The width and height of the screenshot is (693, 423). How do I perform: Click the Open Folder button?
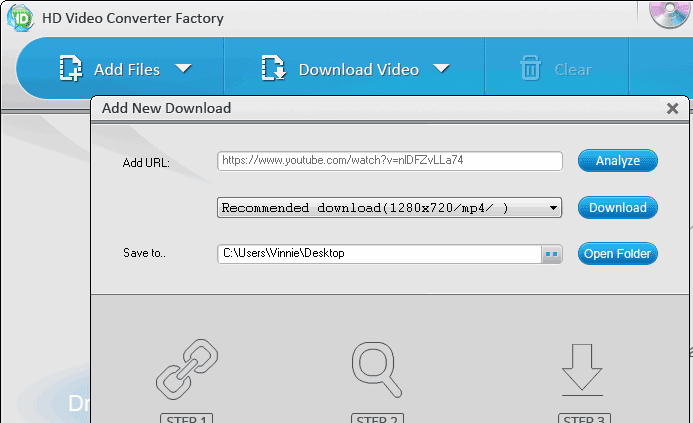pyautogui.click(x=617, y=253)
